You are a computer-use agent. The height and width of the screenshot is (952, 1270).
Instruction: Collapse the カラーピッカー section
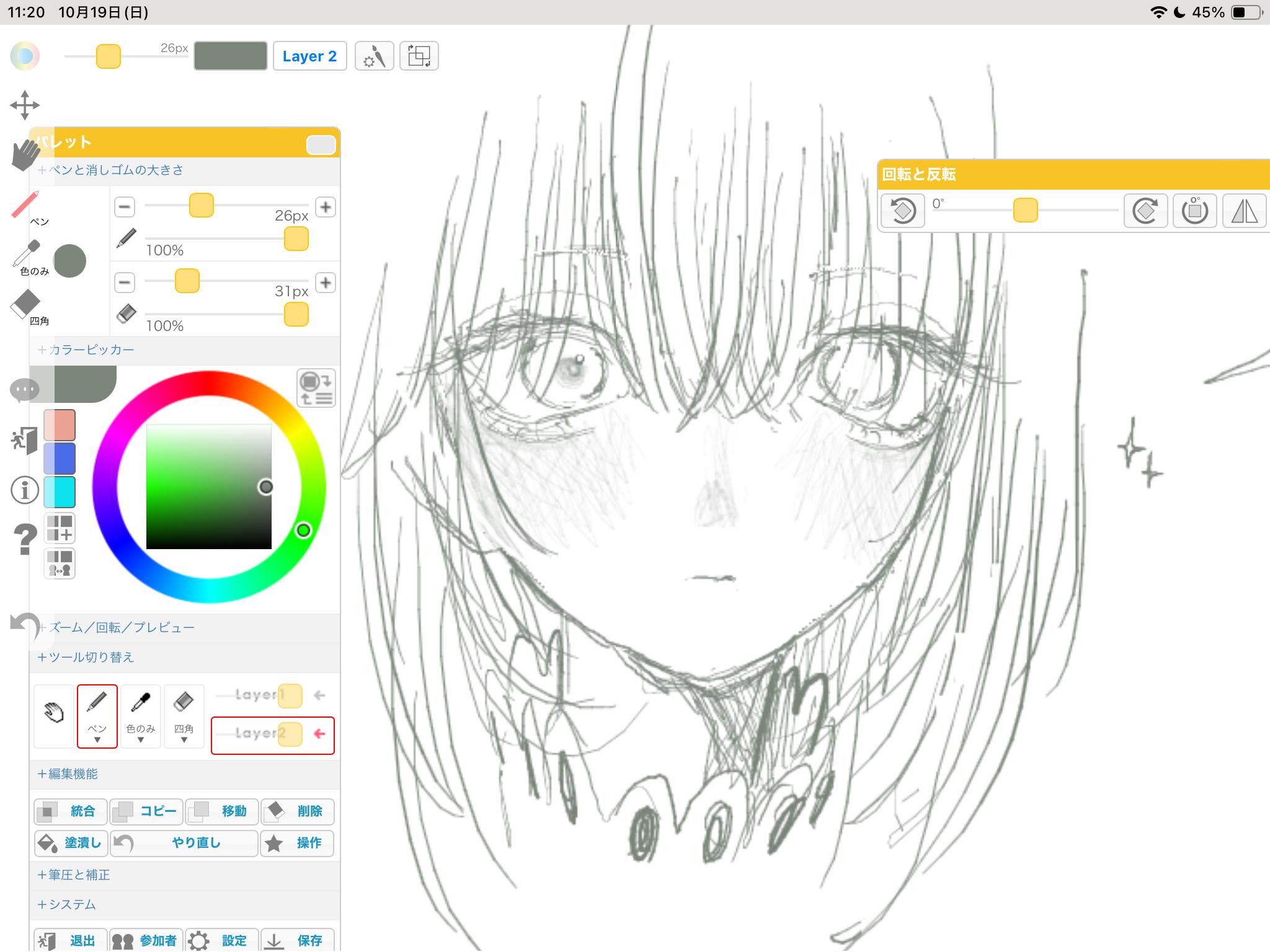click(x=86, y=350)
